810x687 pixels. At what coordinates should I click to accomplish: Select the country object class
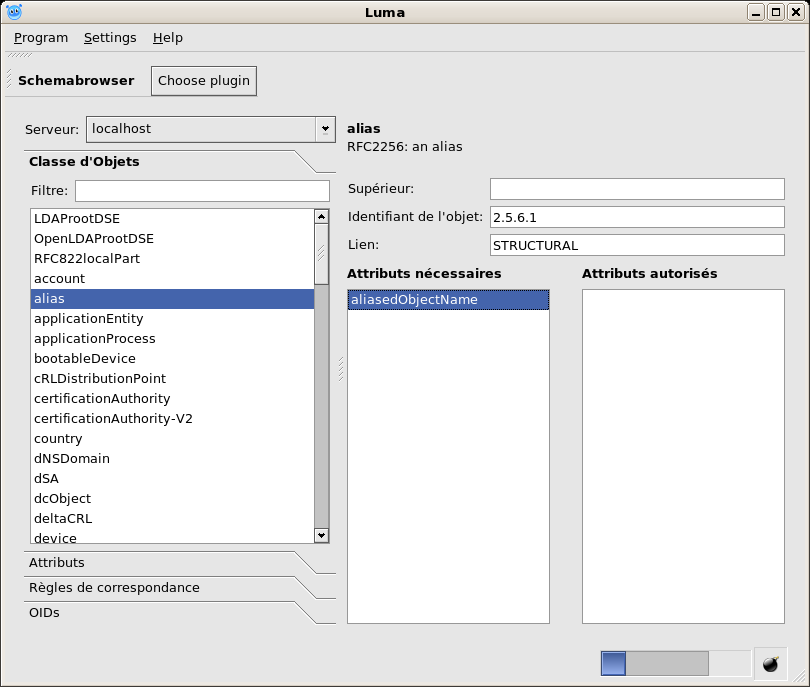58,439
